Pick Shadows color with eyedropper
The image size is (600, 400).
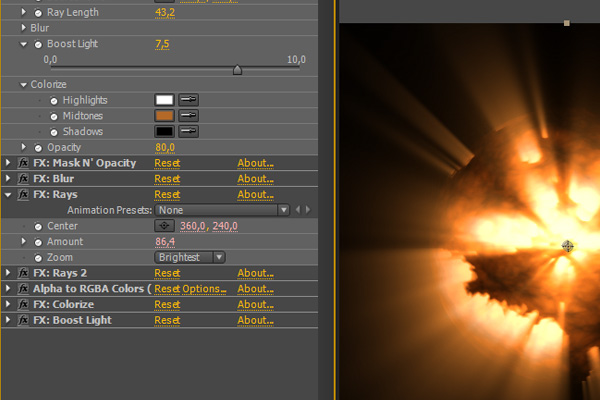click(x=188, y=131)
